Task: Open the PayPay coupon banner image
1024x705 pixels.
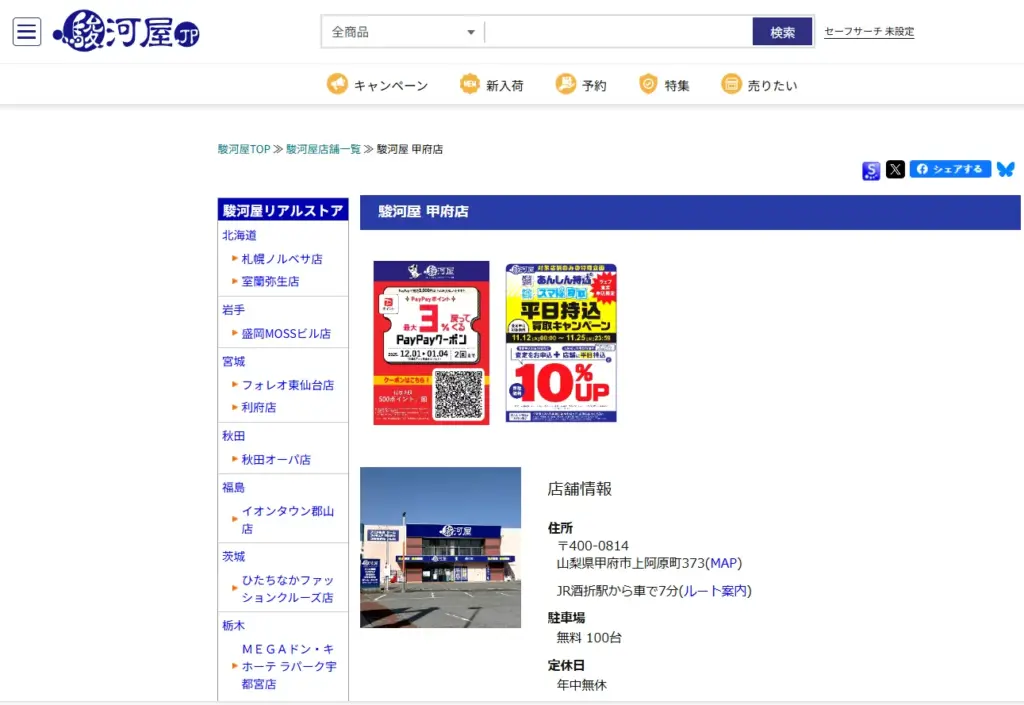Action: point(431,343)
